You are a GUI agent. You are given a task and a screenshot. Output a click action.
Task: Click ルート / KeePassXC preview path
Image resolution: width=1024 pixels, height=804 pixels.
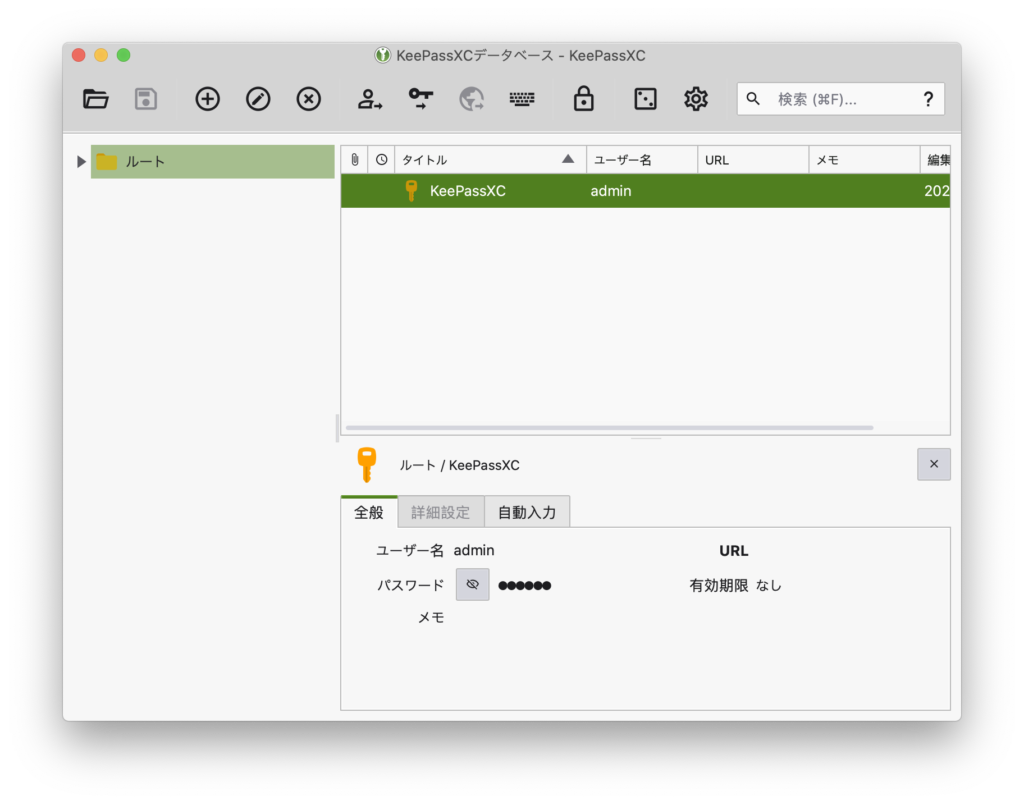[x=459, y=465]
